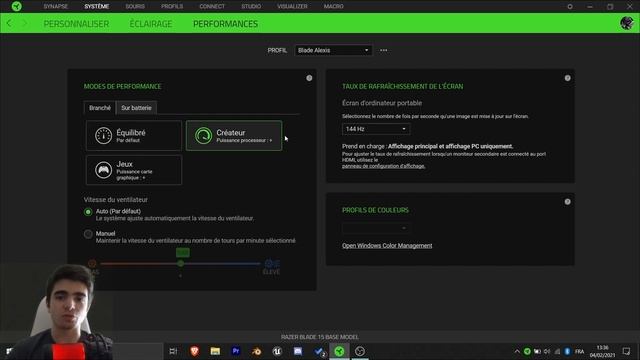Open volume control tray icon
This screenshot has height=360, width=640.
pos(547,351)
